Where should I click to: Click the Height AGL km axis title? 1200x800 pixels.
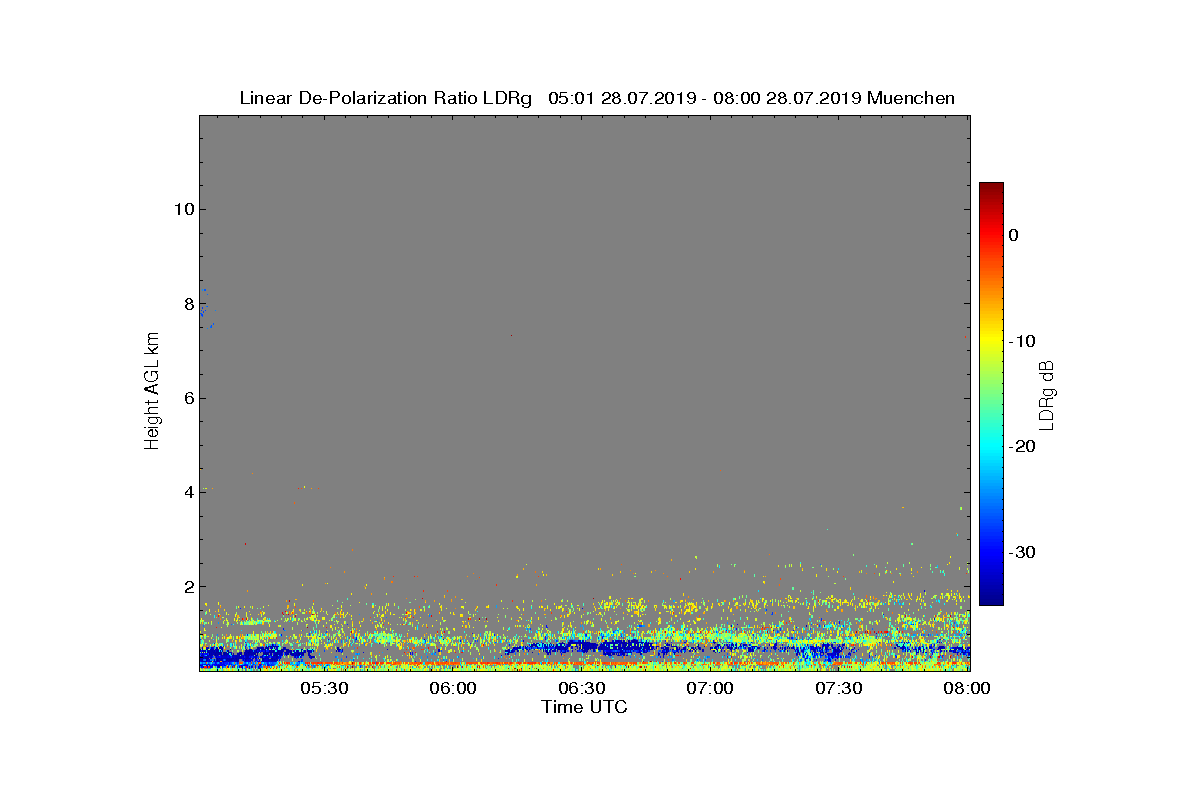152,392
